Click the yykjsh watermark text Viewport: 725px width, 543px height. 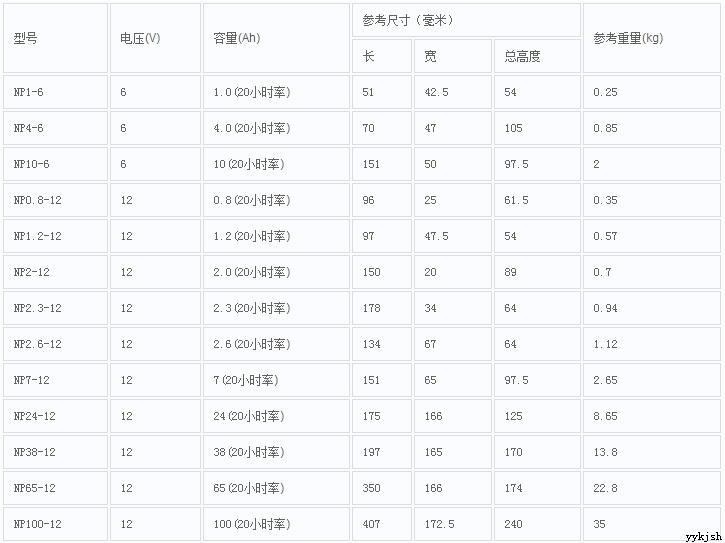(703, 536)
